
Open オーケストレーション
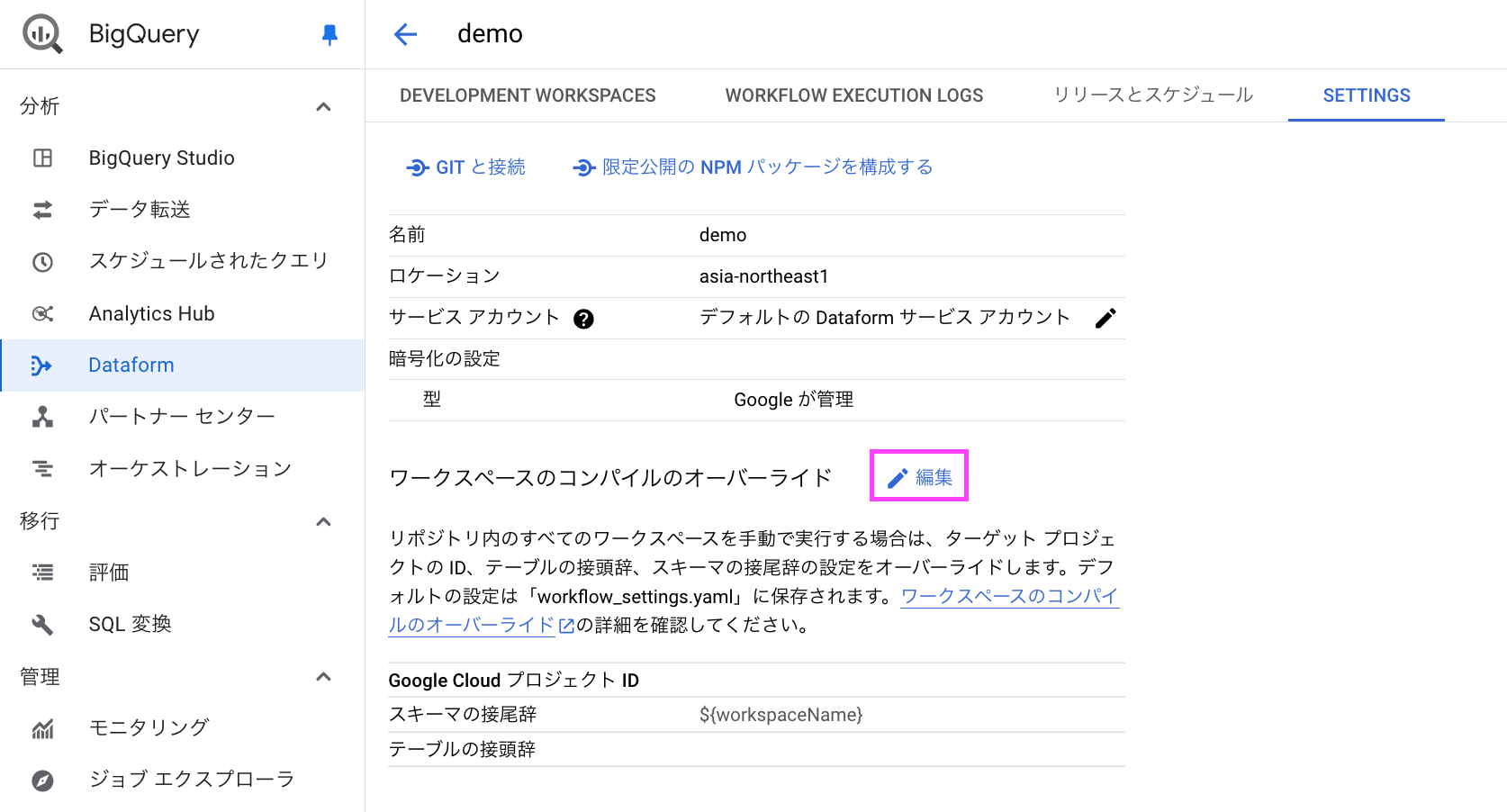pyautogui.click(x=190, y=468)
